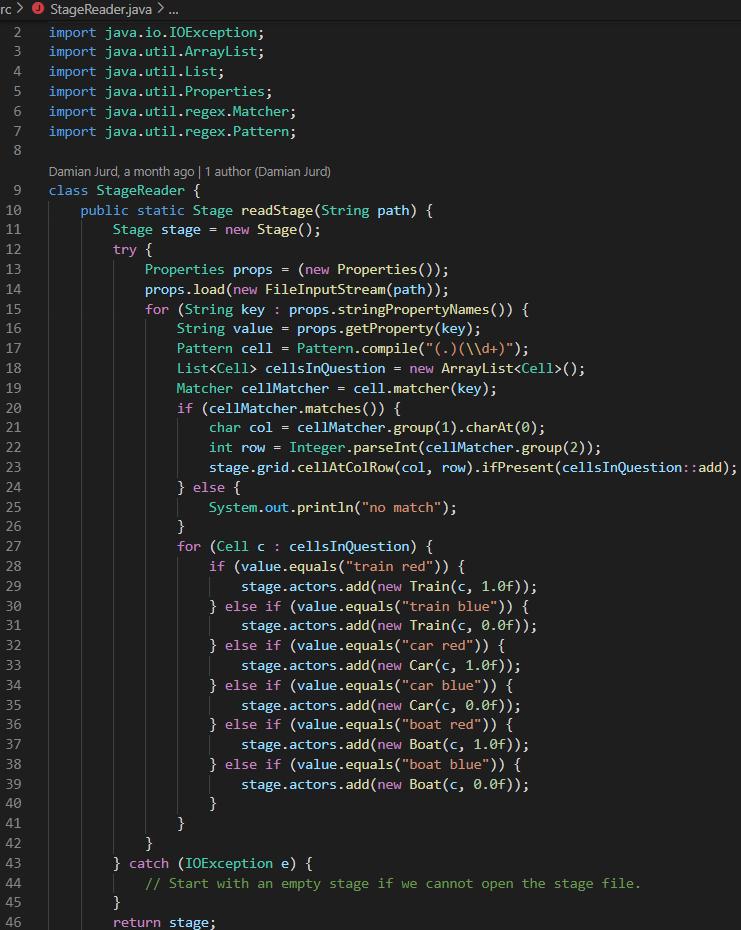Click 'stringPropertyNames' on line 15
The width and height of the screenshot is (741, 930).
coord(413,309)
